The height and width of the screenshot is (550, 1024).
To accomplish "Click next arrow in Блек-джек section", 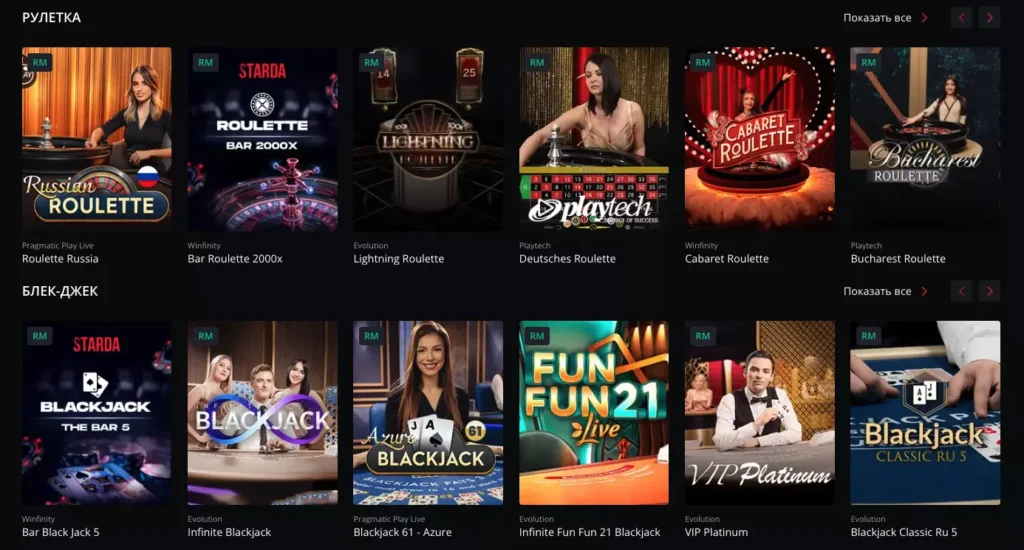I will click(989, 291).
